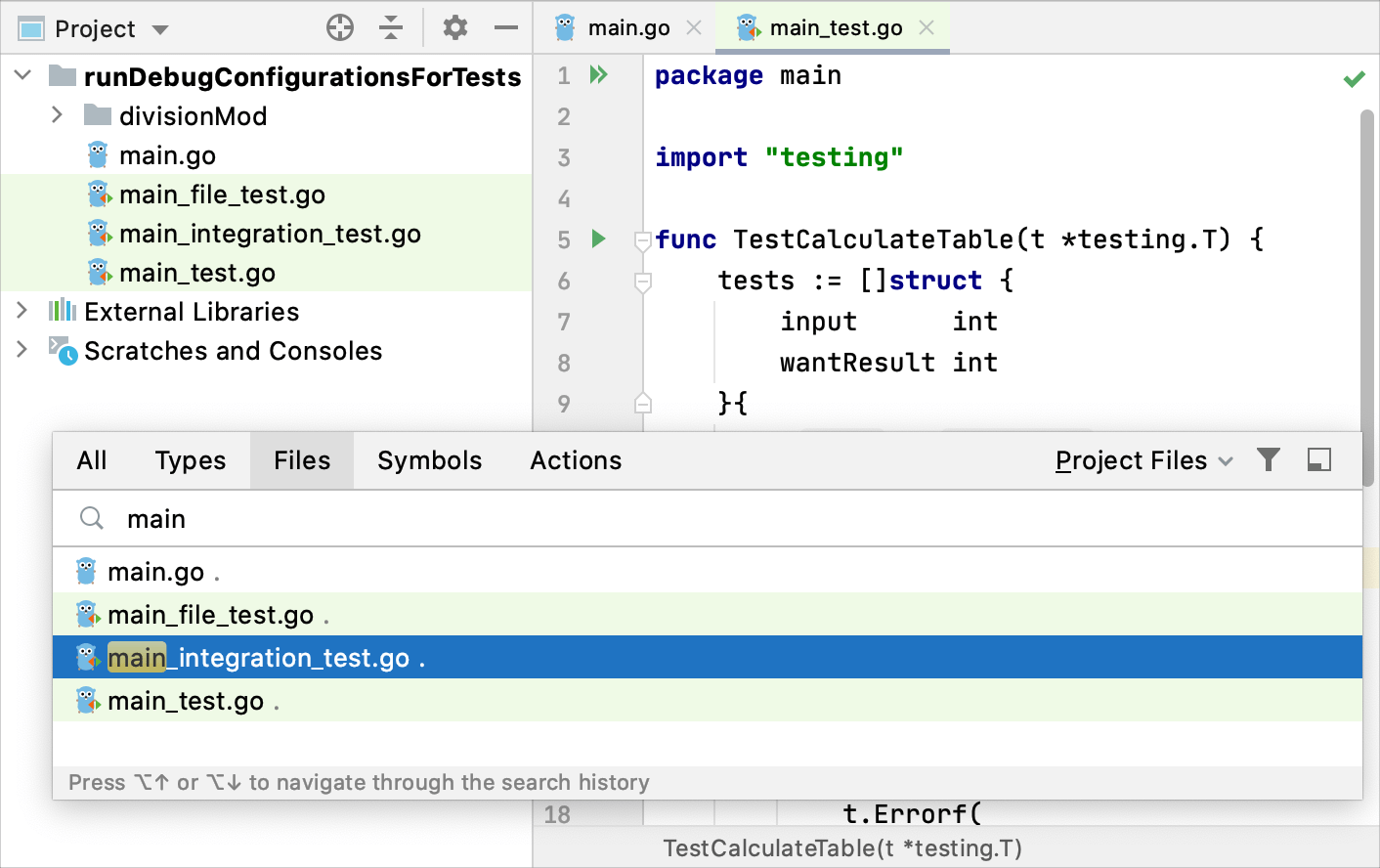1380x868 pixels.
Task: Fold the struct block on line 6
Action: 643,282
